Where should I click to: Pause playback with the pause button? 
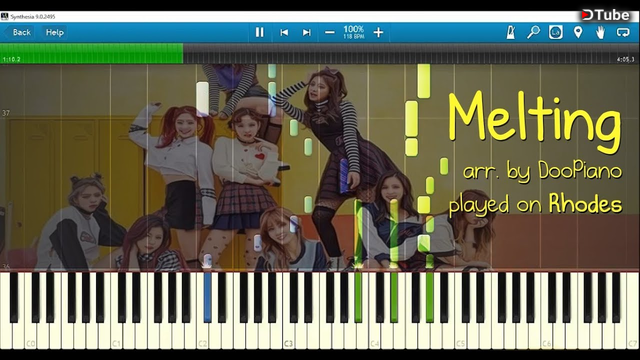[x=259, y=32]
